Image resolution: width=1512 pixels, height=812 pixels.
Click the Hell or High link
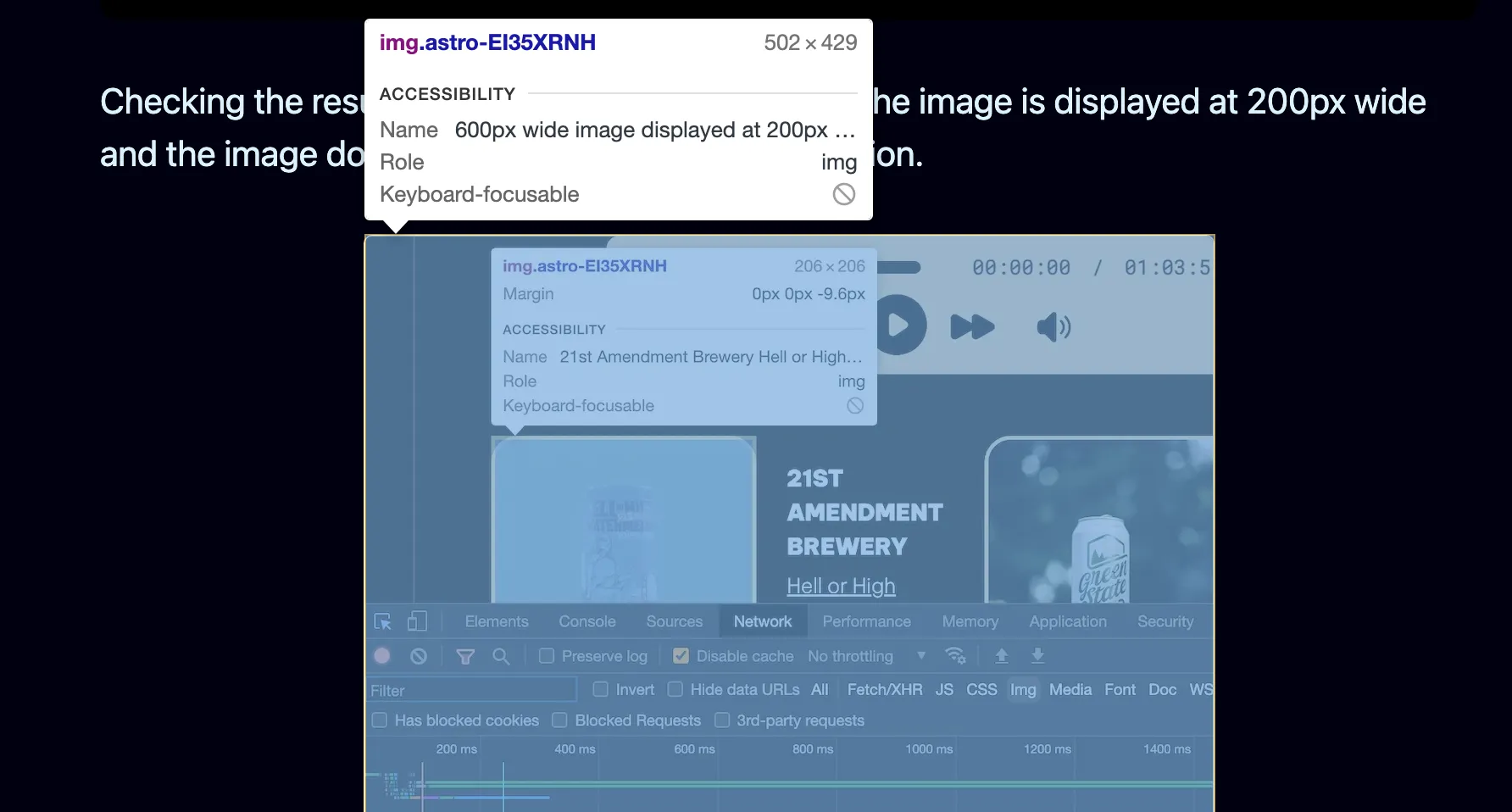click(841, 585)
